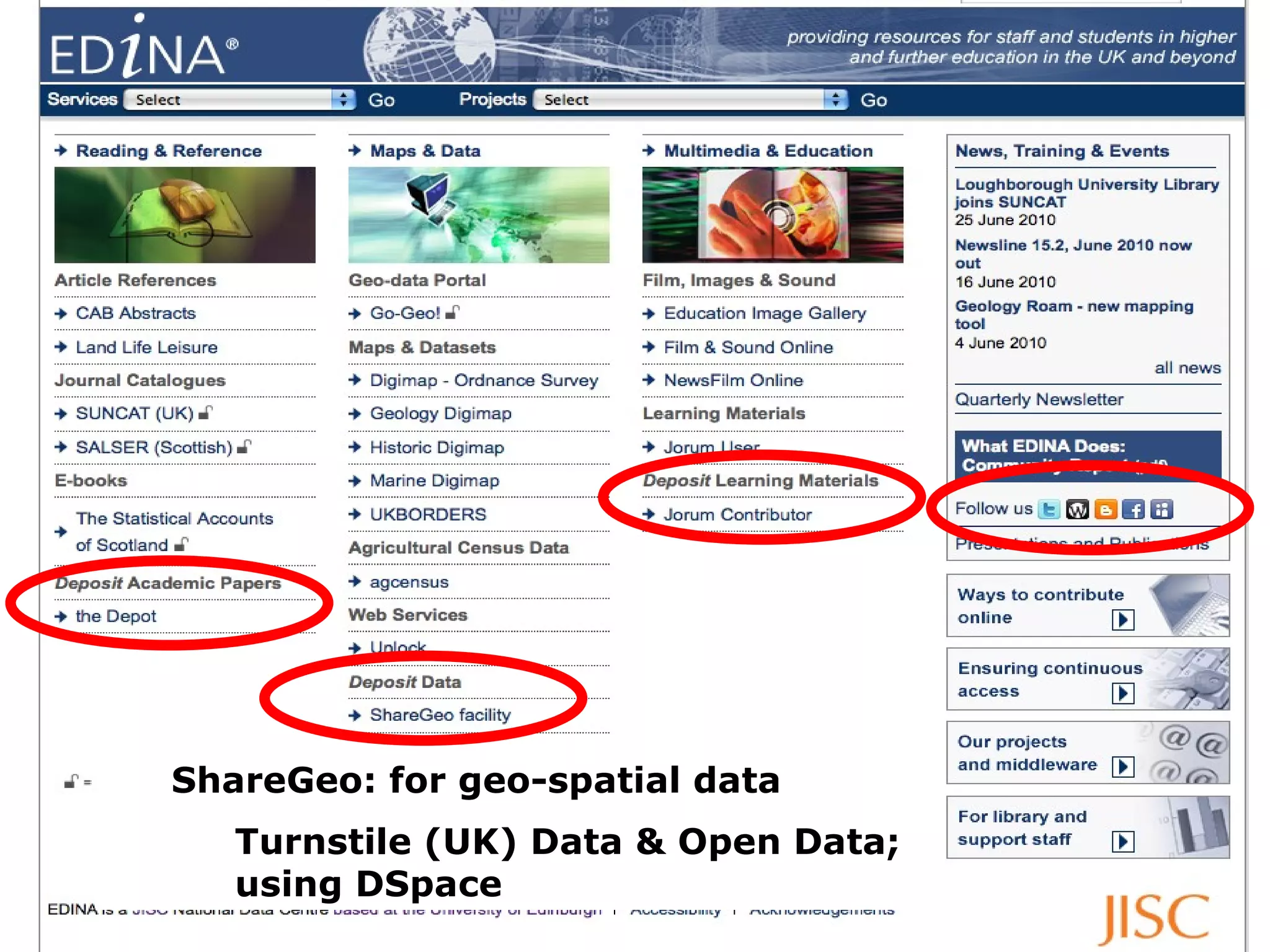Open the Digimap - Ordnance Survey link

coord(484,381)
